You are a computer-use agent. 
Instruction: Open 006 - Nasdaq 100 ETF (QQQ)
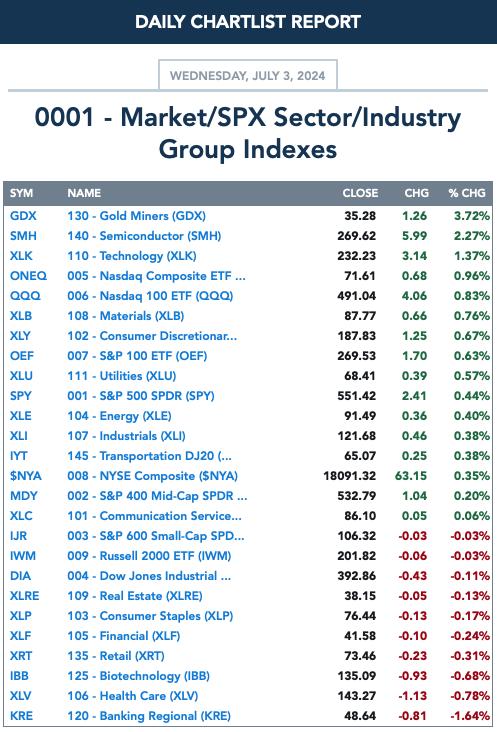(150, 296)
